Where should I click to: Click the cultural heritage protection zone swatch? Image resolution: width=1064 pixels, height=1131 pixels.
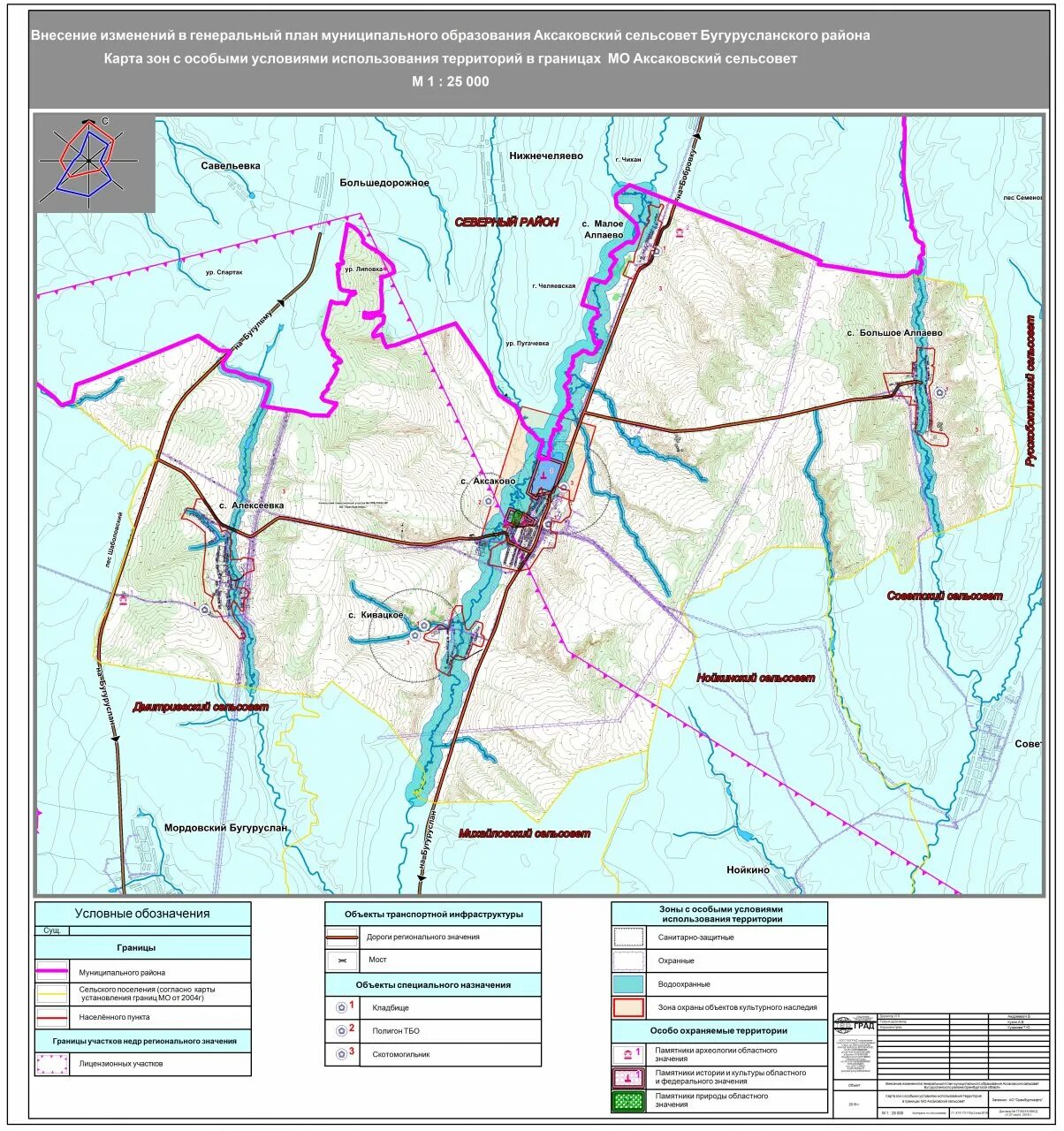630,1006
